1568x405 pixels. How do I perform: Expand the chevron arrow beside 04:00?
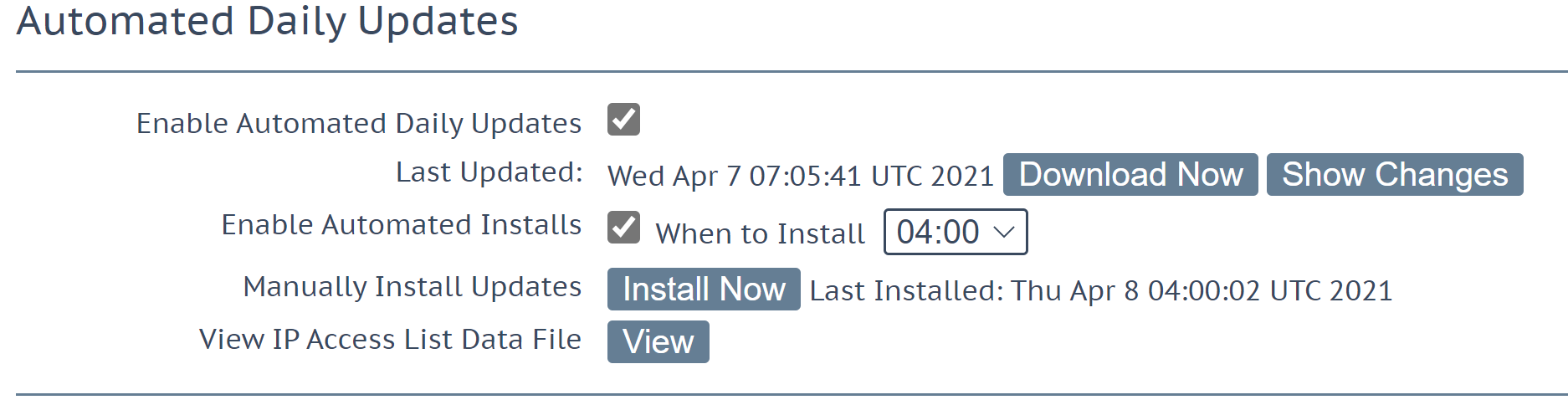point(1003,232)
